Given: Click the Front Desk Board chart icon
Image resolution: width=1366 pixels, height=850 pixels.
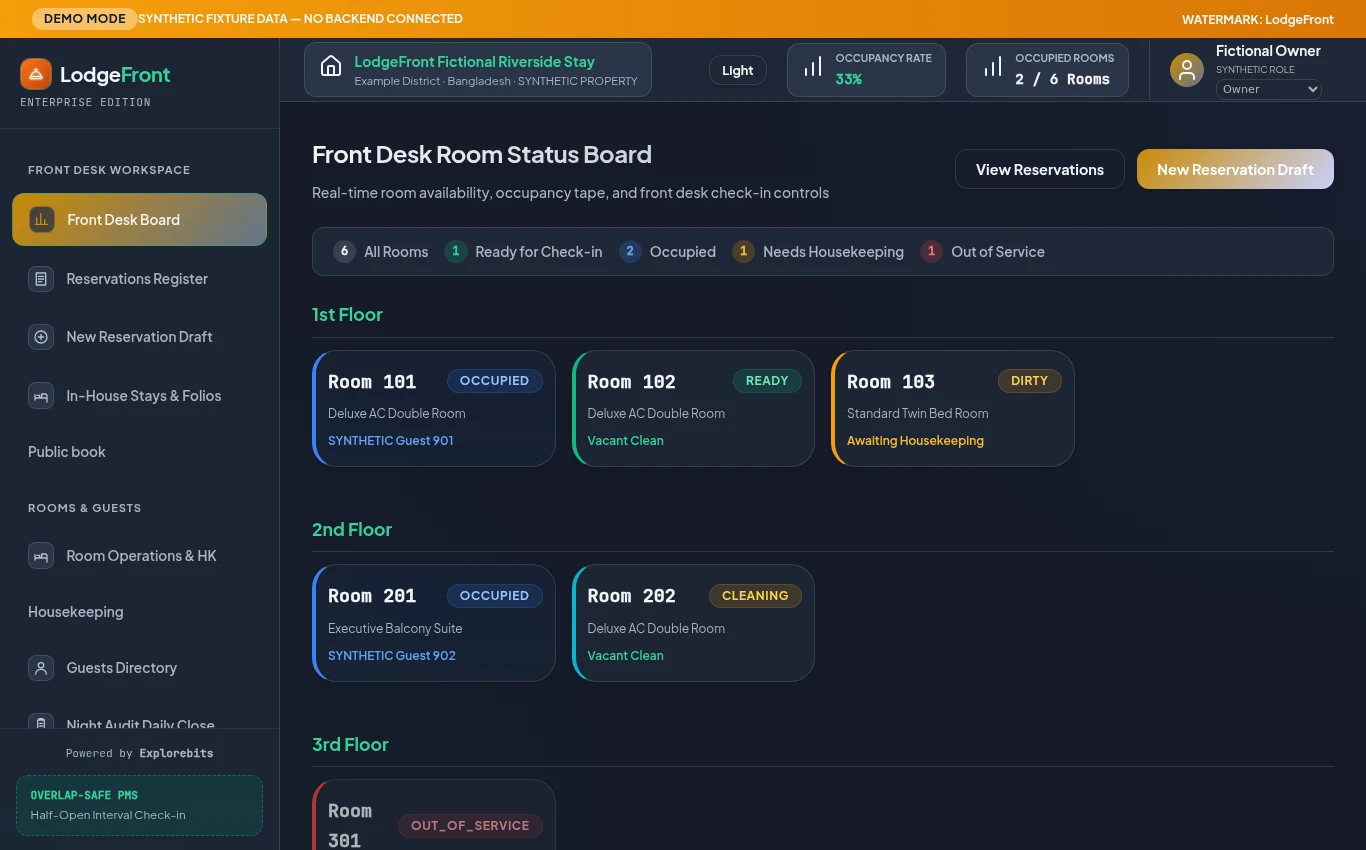Looking at the screenshot, I should 41,219.
